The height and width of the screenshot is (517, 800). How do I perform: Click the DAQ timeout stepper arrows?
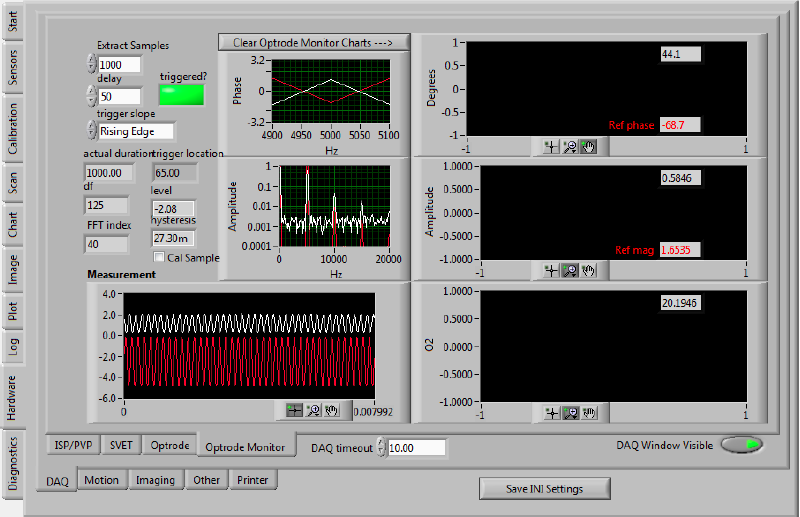[x=381, y=447]
